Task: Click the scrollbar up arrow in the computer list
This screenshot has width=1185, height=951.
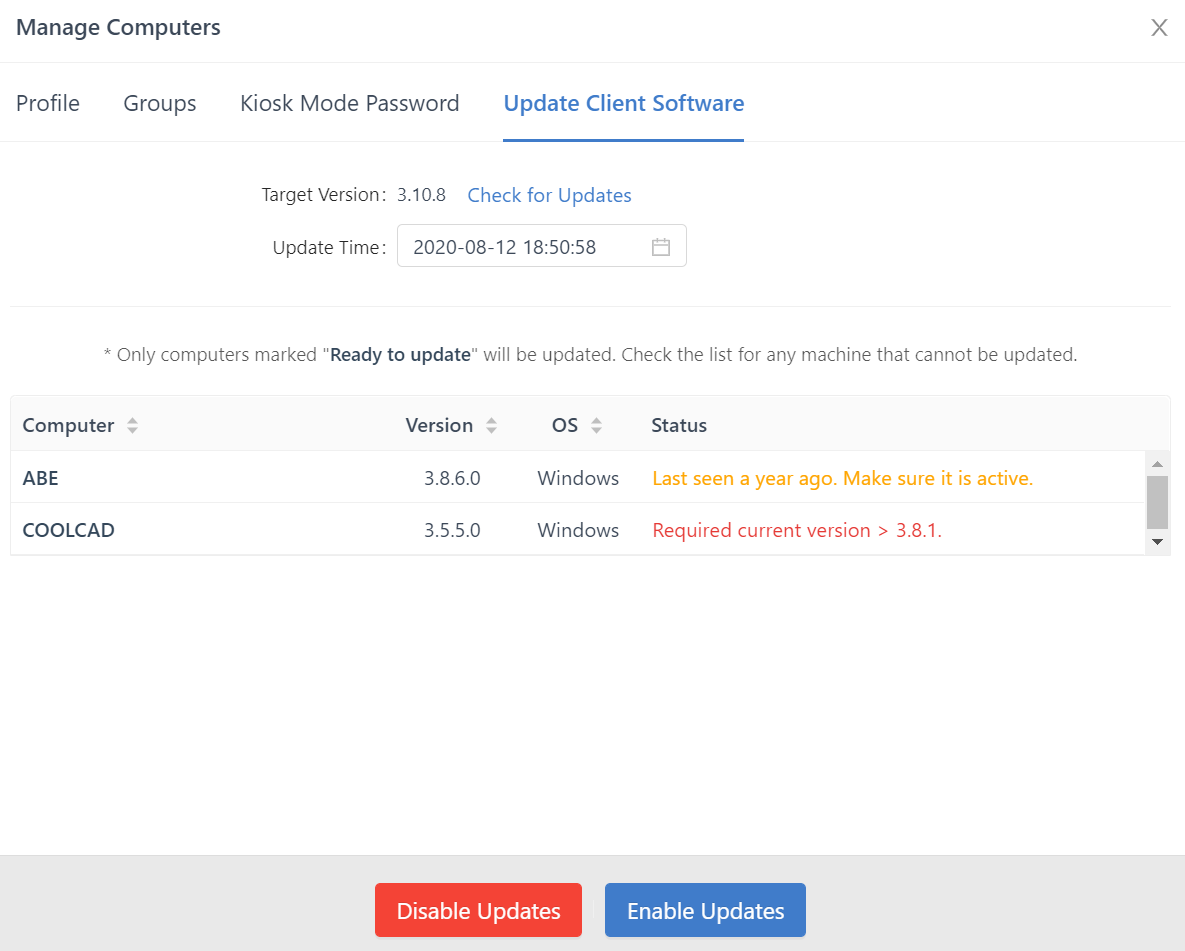Action: (x=1158, y=462)
